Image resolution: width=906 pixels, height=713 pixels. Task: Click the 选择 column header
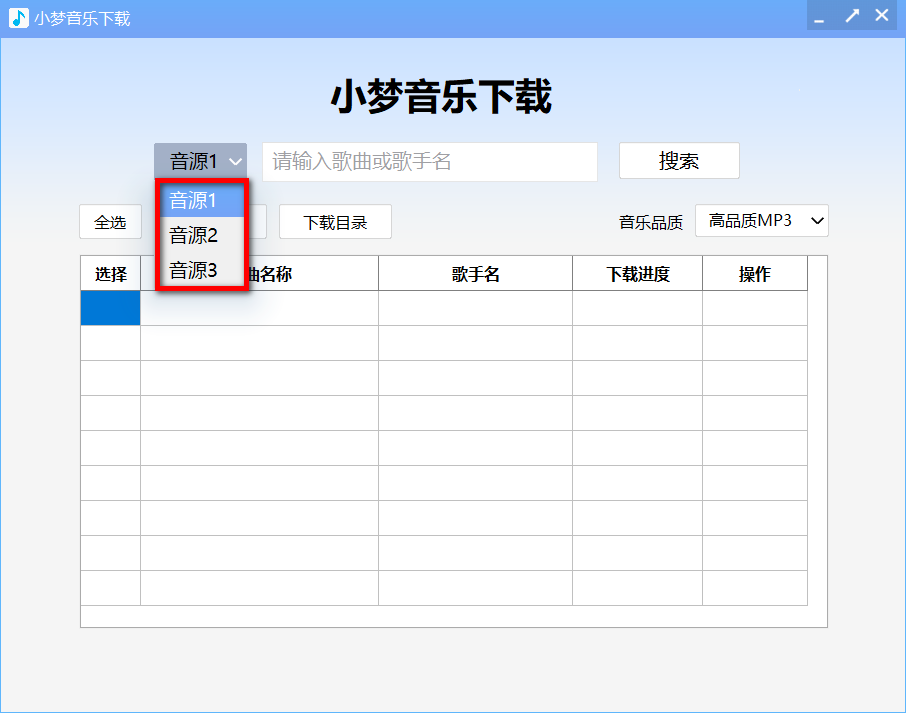pos(110,273)
